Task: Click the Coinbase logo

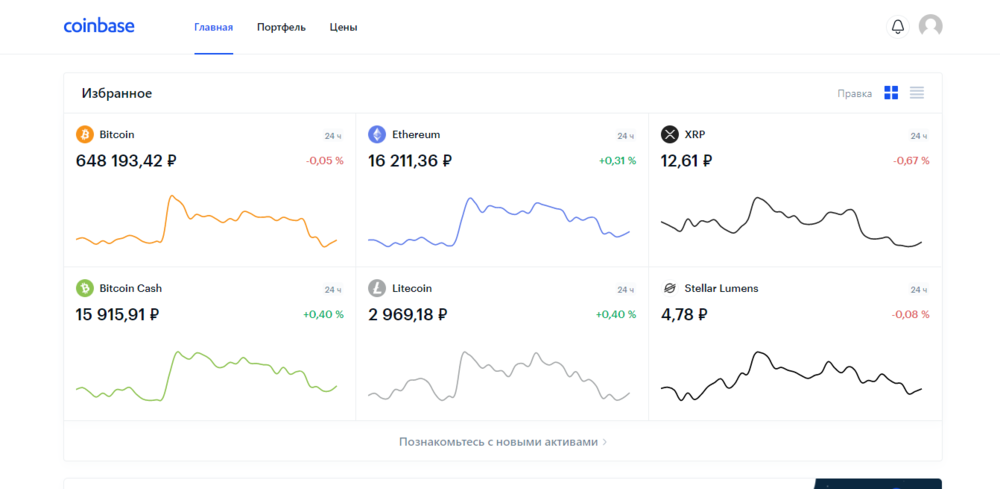Action: (x=99, y=26)
